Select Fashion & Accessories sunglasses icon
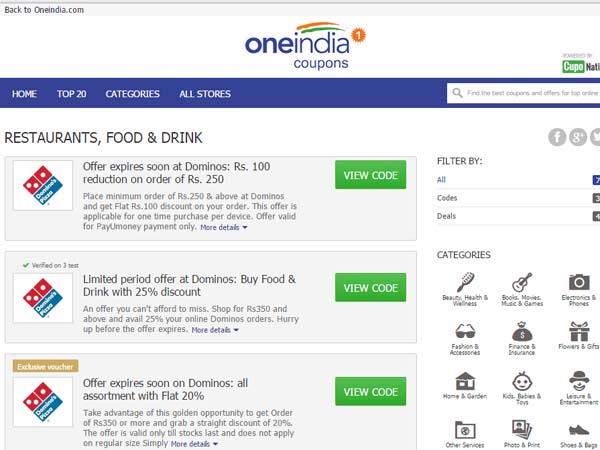The height and width of the screenshot is (450, 600). pyautogui.click(x=465, y=332)
